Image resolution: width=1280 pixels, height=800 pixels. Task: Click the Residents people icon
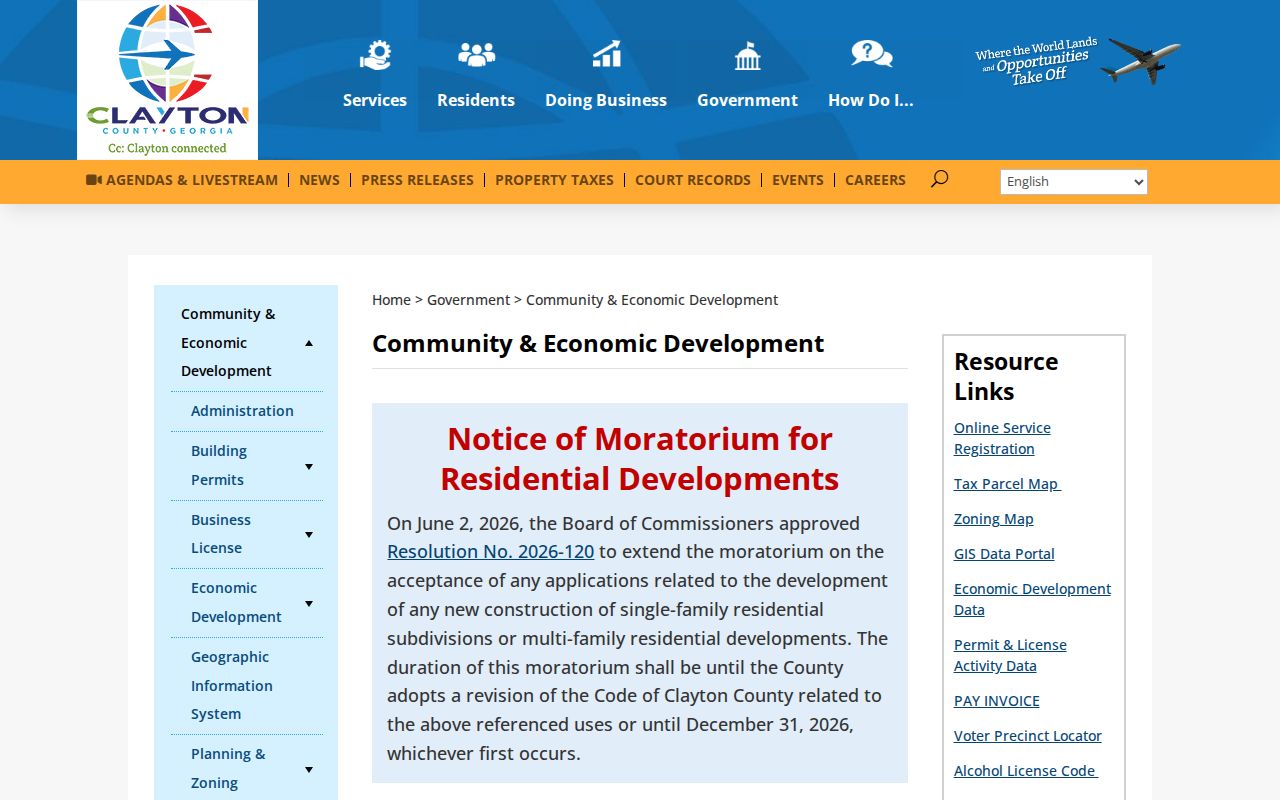click(x=476, y=54)
